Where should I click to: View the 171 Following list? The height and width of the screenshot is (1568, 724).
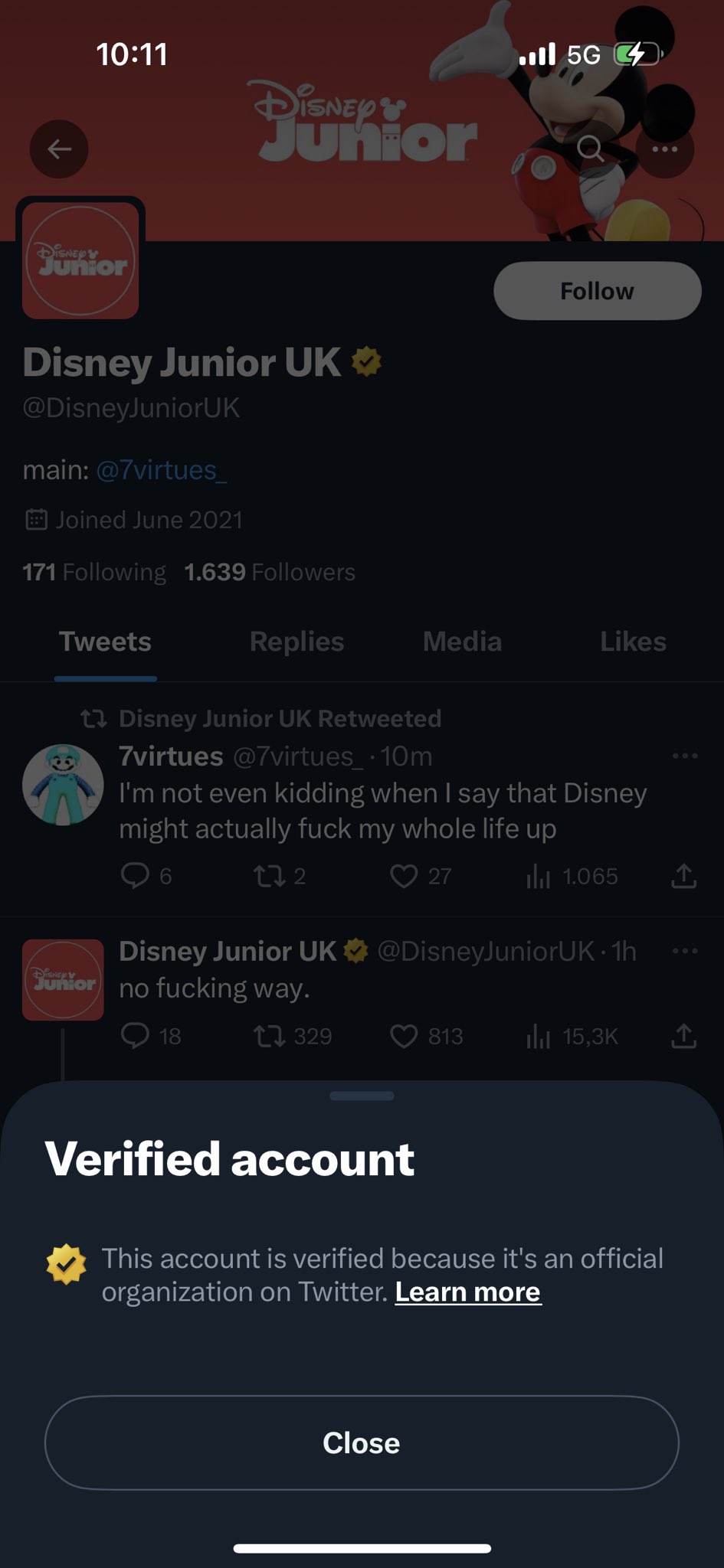click(94, 572)
